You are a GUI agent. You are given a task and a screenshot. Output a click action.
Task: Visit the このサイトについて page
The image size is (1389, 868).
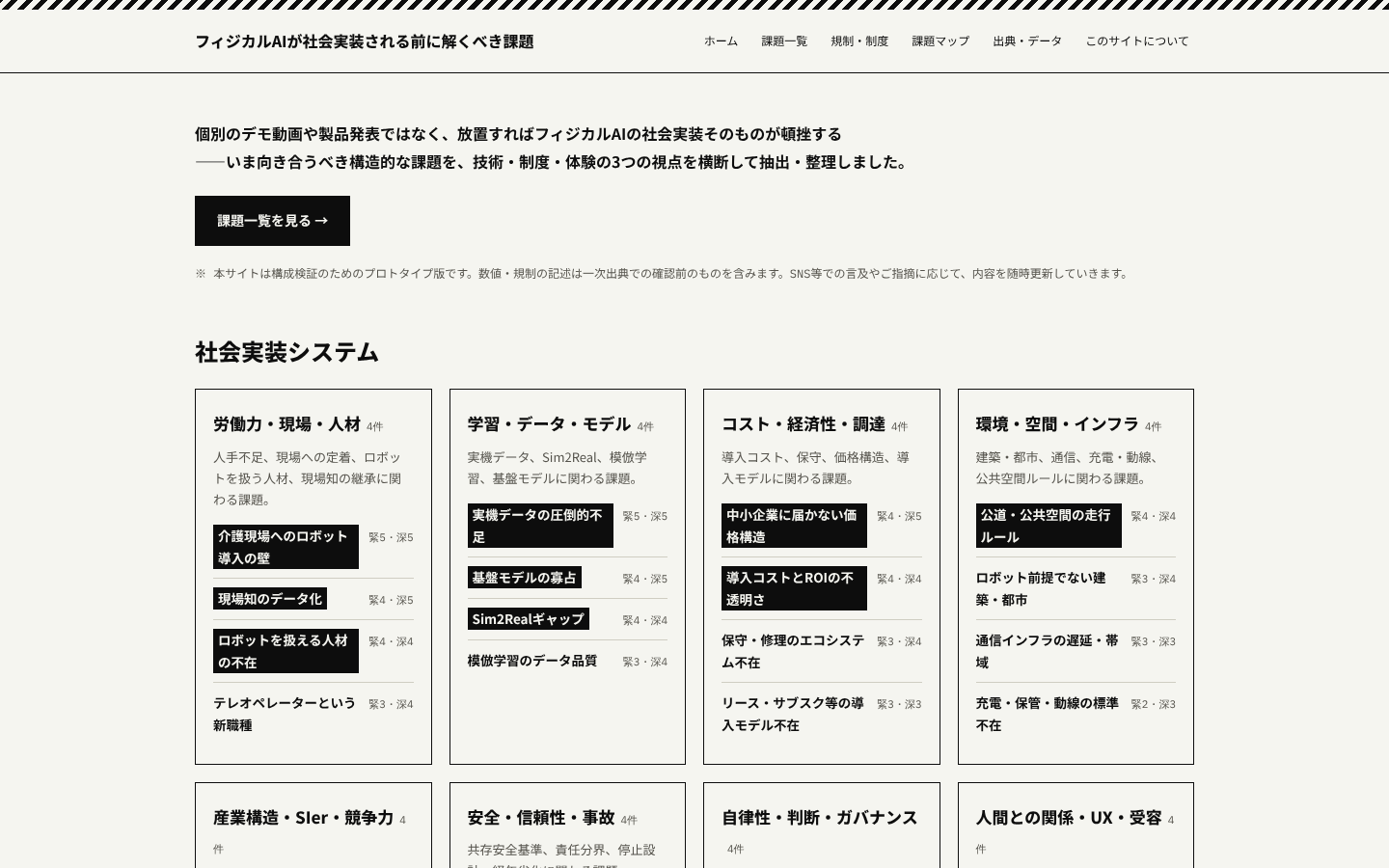tap(1137, 41)
